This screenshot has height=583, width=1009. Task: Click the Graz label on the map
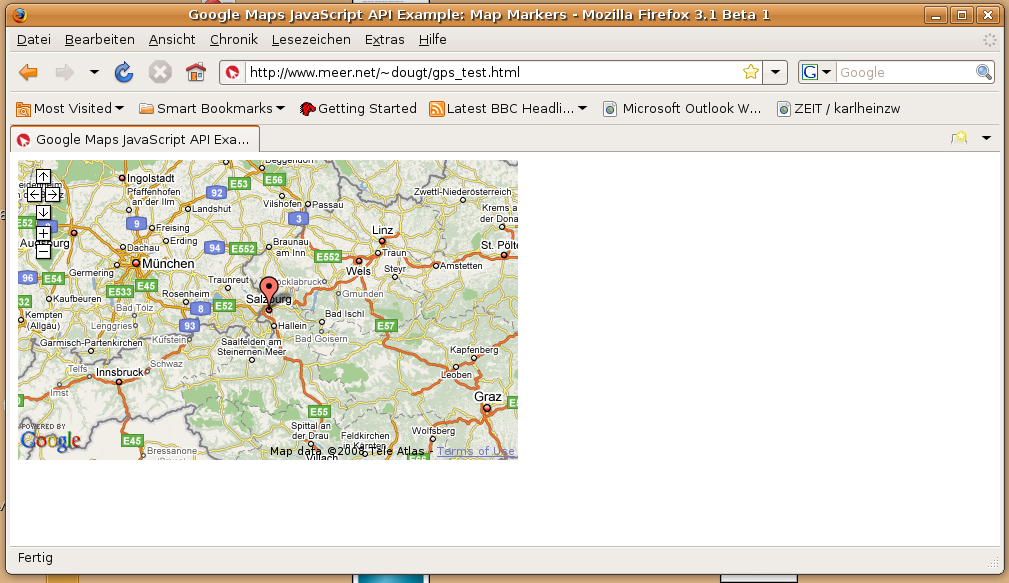pyautogui.click(x=487, y=396)
